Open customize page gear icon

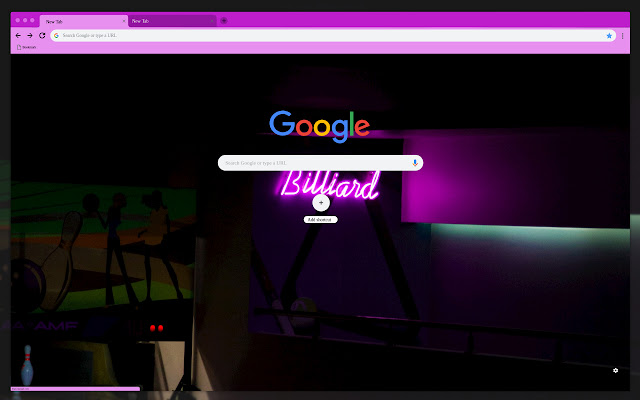tap(616, 371)
